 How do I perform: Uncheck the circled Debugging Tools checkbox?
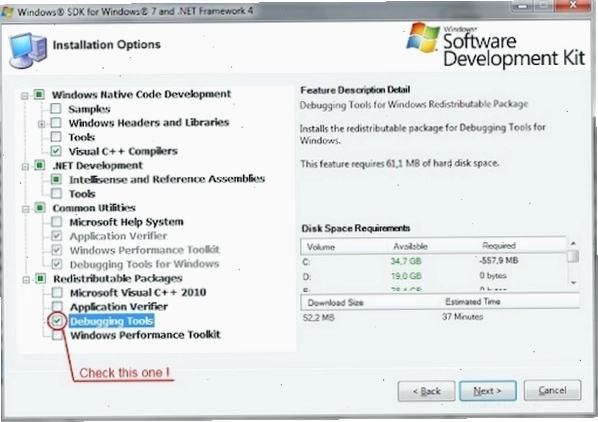coord(57,321)
